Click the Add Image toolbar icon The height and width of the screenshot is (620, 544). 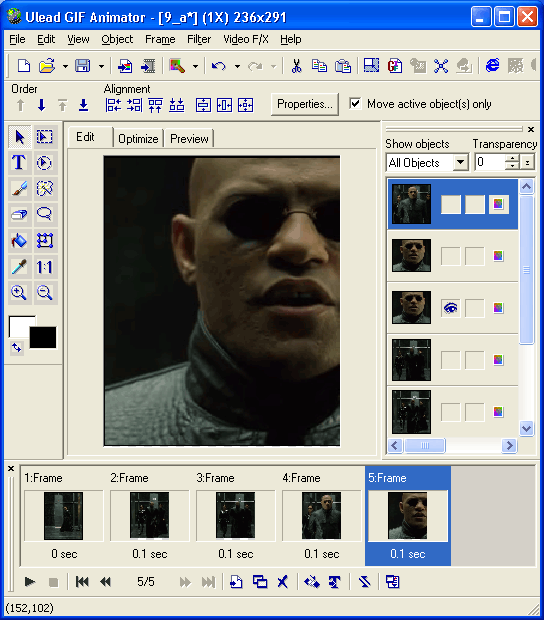coord(125,66)
